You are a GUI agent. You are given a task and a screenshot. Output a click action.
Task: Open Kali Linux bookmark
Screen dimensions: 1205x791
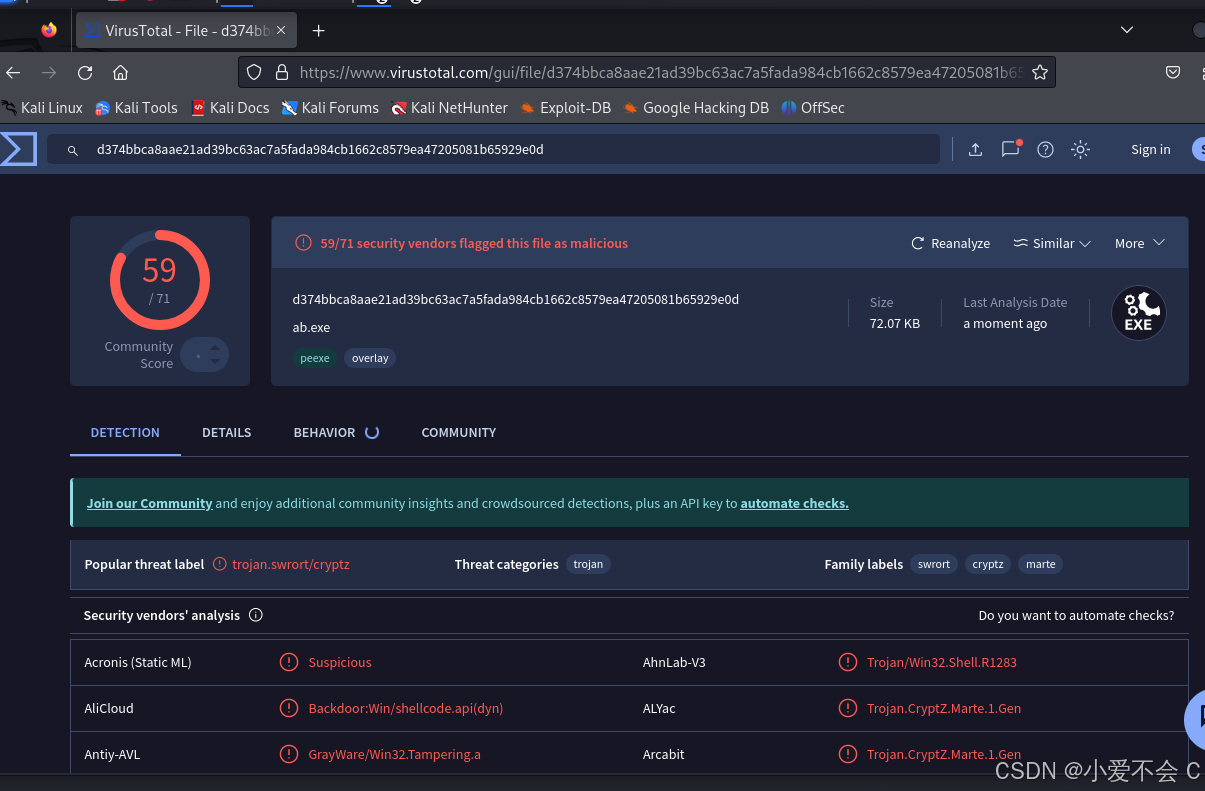(42, 107)
